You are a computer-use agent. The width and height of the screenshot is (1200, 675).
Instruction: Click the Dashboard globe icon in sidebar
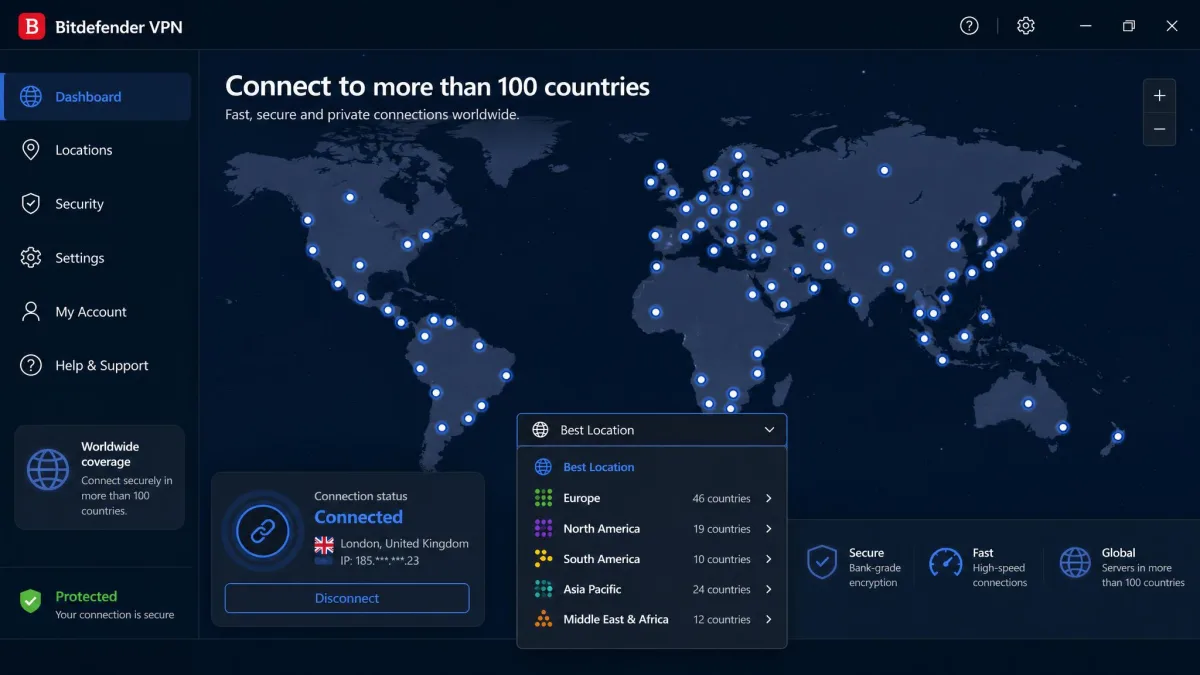[31, 97]
